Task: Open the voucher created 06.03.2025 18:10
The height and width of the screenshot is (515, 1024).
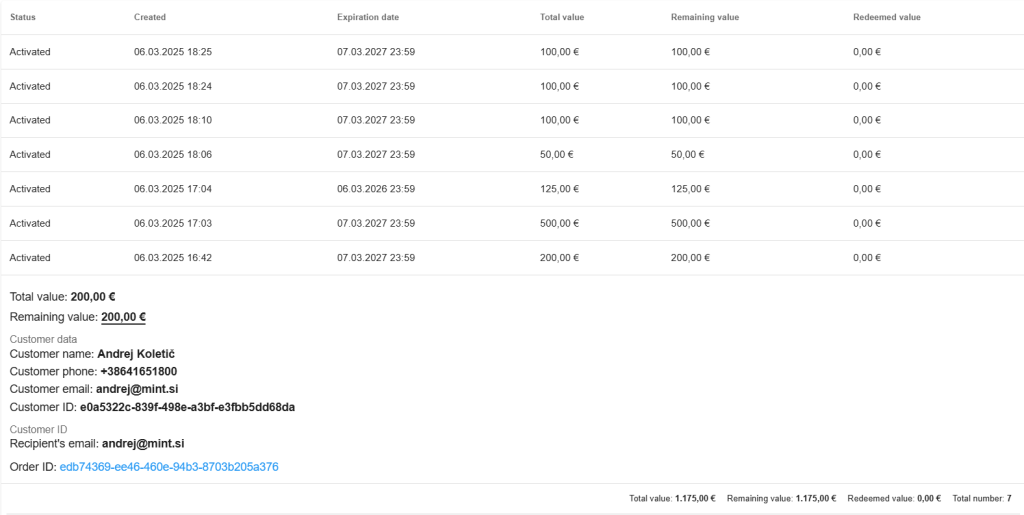Action: (512, 120)
